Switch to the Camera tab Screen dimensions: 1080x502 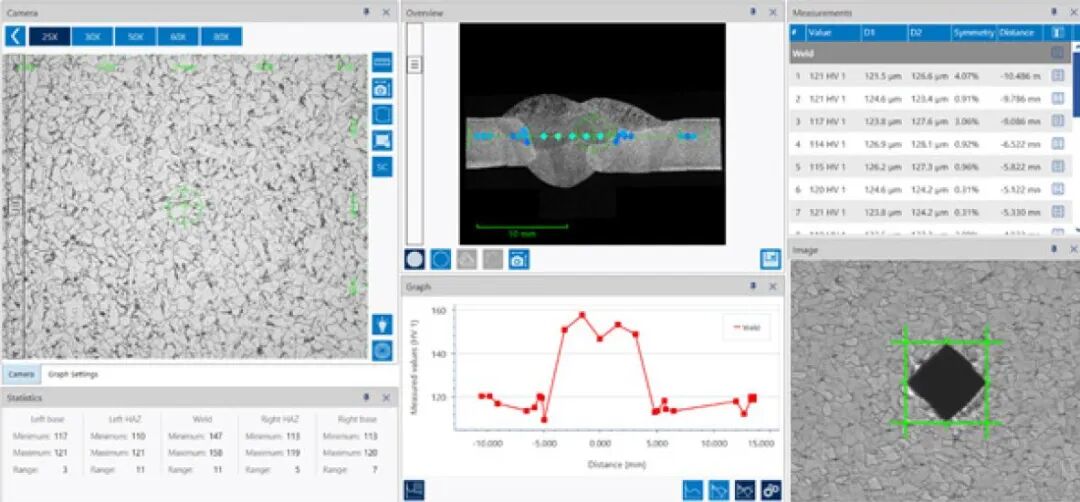click(22, 374)
